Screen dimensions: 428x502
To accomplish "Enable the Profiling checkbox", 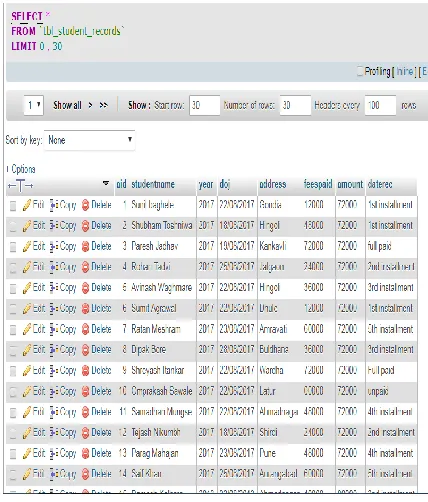I will click(x=360, y=71).
